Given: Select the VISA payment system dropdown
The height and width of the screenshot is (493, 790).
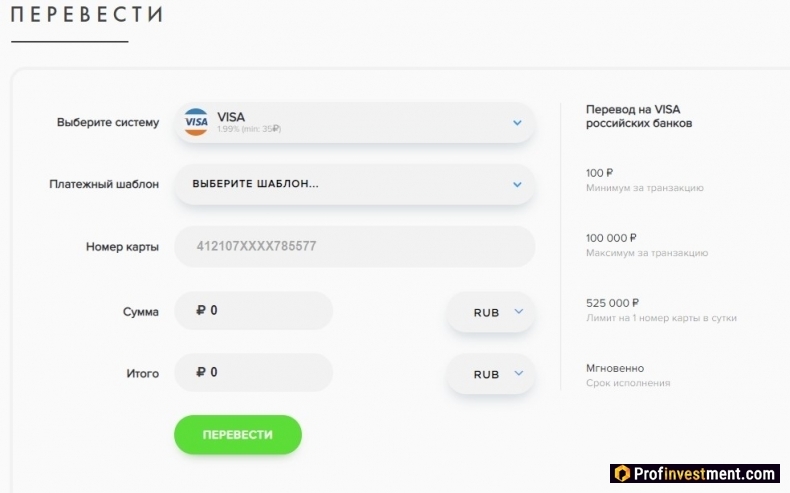Looking at the screenshot, I should [x=355, y=122].
